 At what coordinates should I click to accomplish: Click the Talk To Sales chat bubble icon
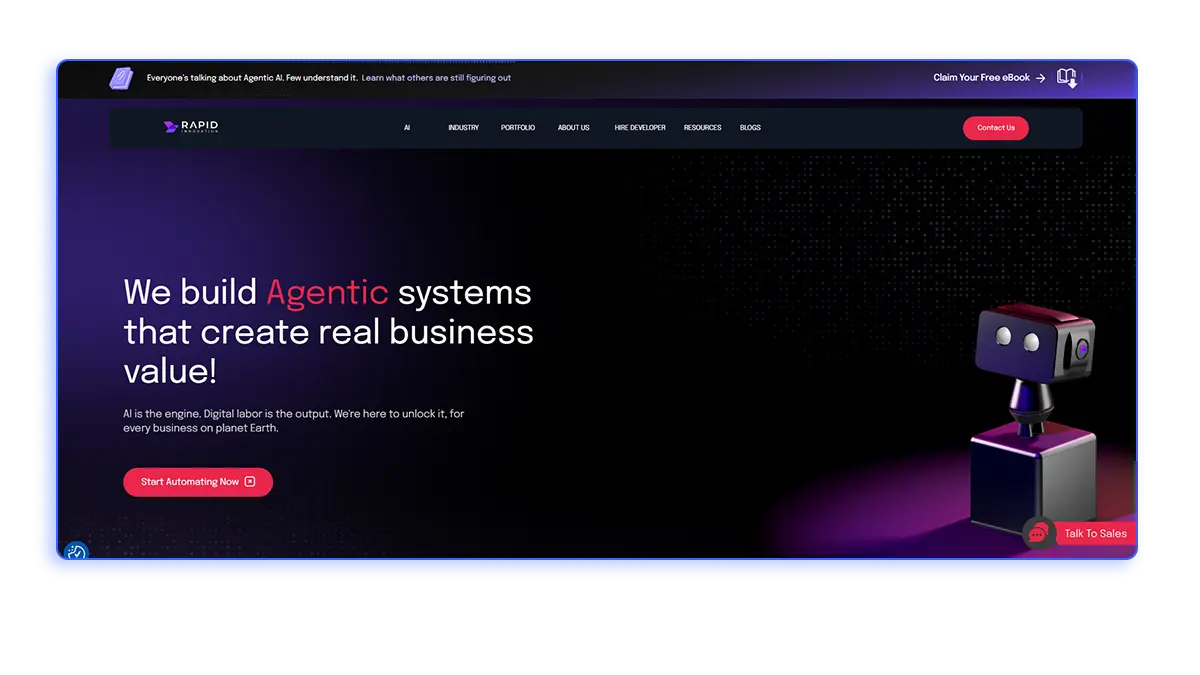click(x=1038, y=534)
